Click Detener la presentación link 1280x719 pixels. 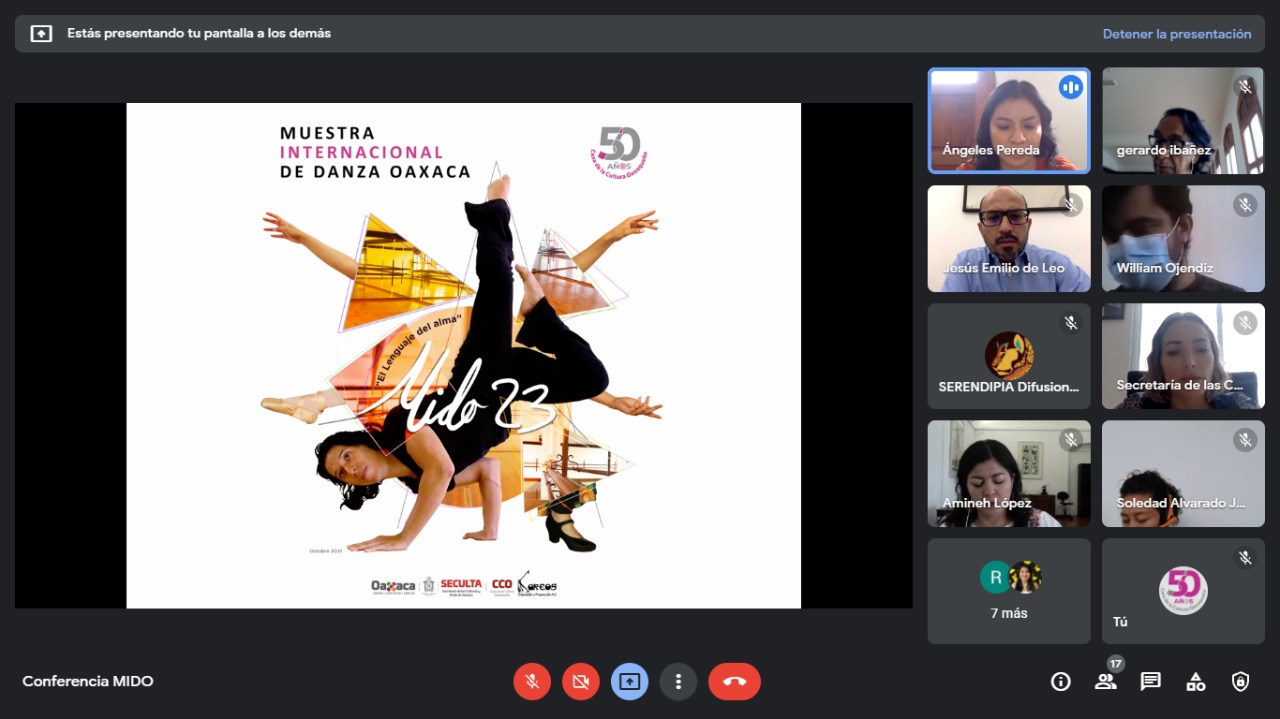click(x=1176, y=34)
